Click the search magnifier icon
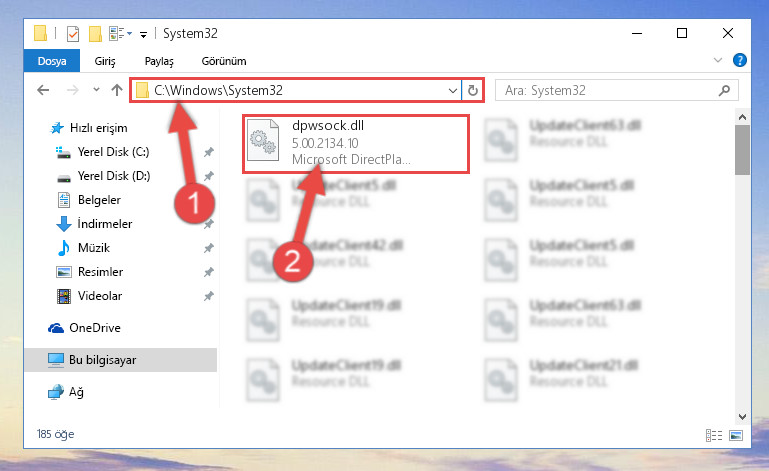Screen dimensions: 769x471 724,90
